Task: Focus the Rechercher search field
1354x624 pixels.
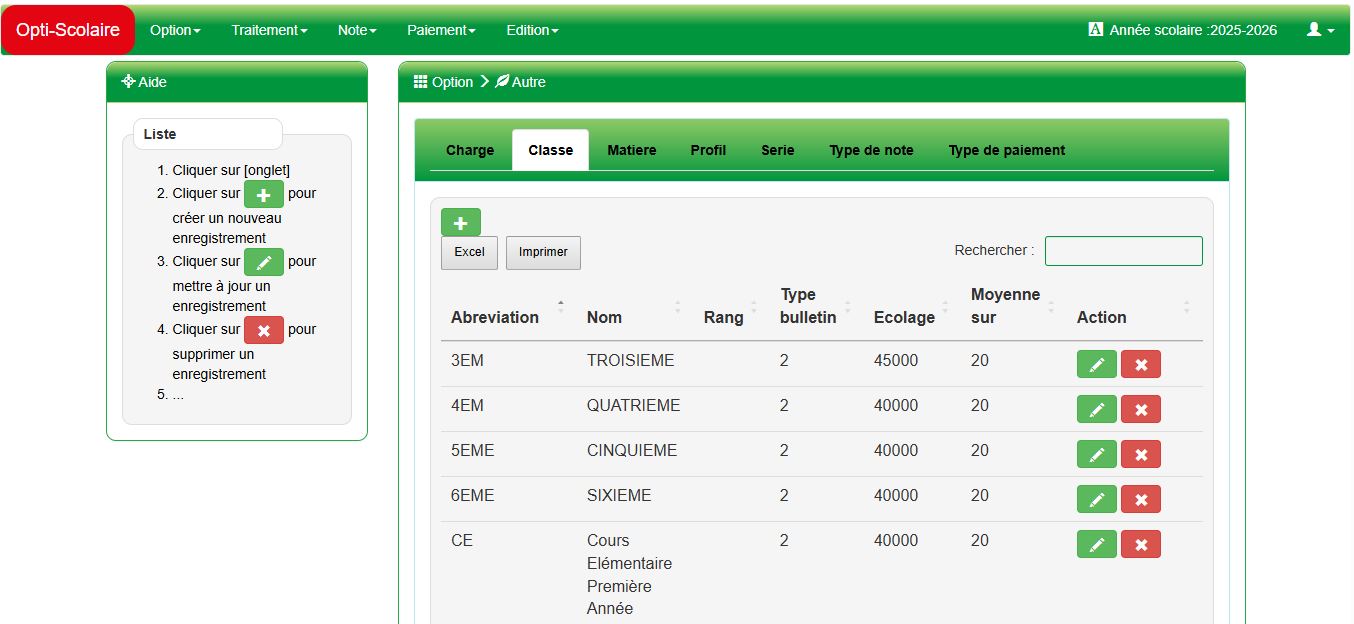Action: tap(1124, 251)
